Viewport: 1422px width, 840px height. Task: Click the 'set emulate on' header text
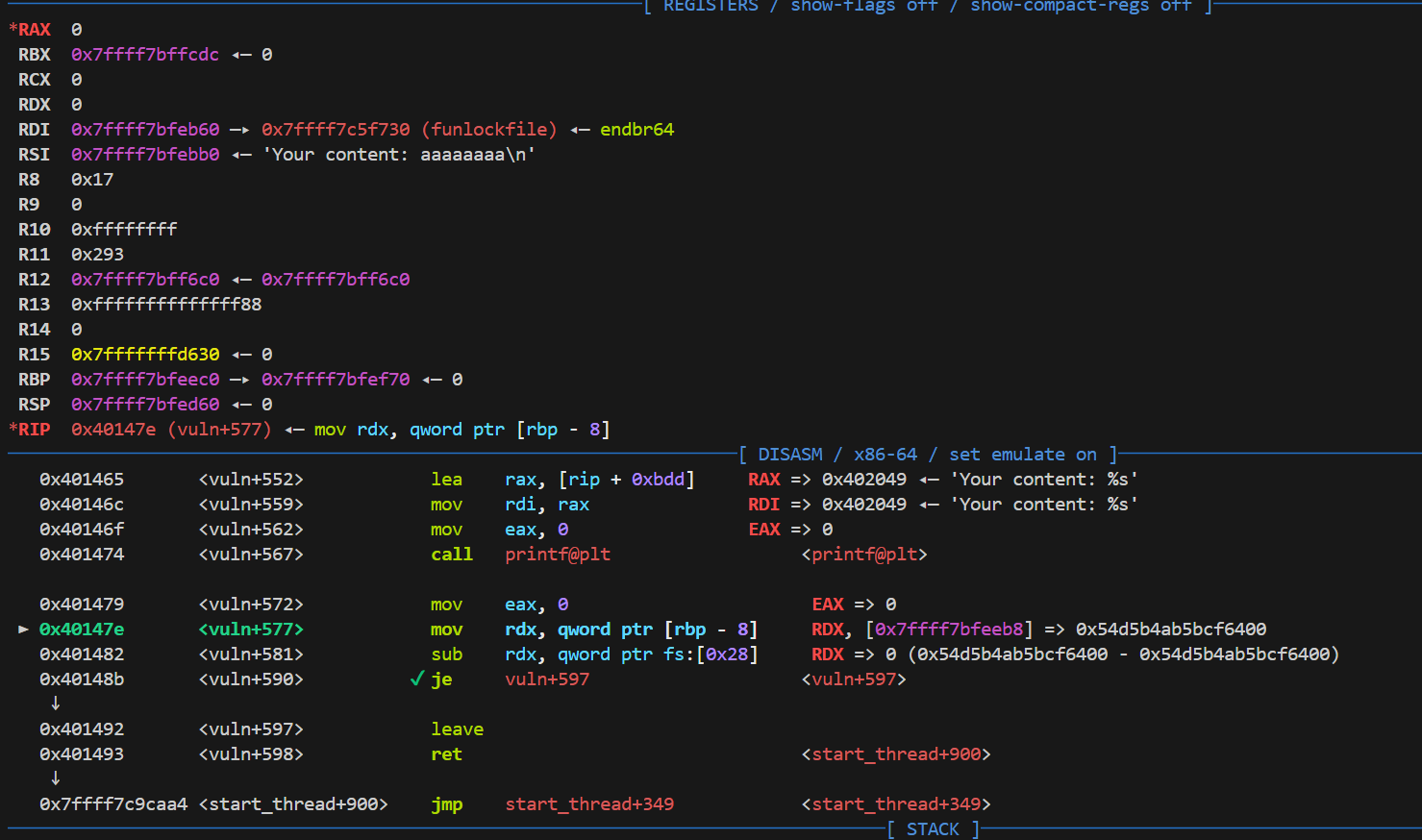[1022, 455]
